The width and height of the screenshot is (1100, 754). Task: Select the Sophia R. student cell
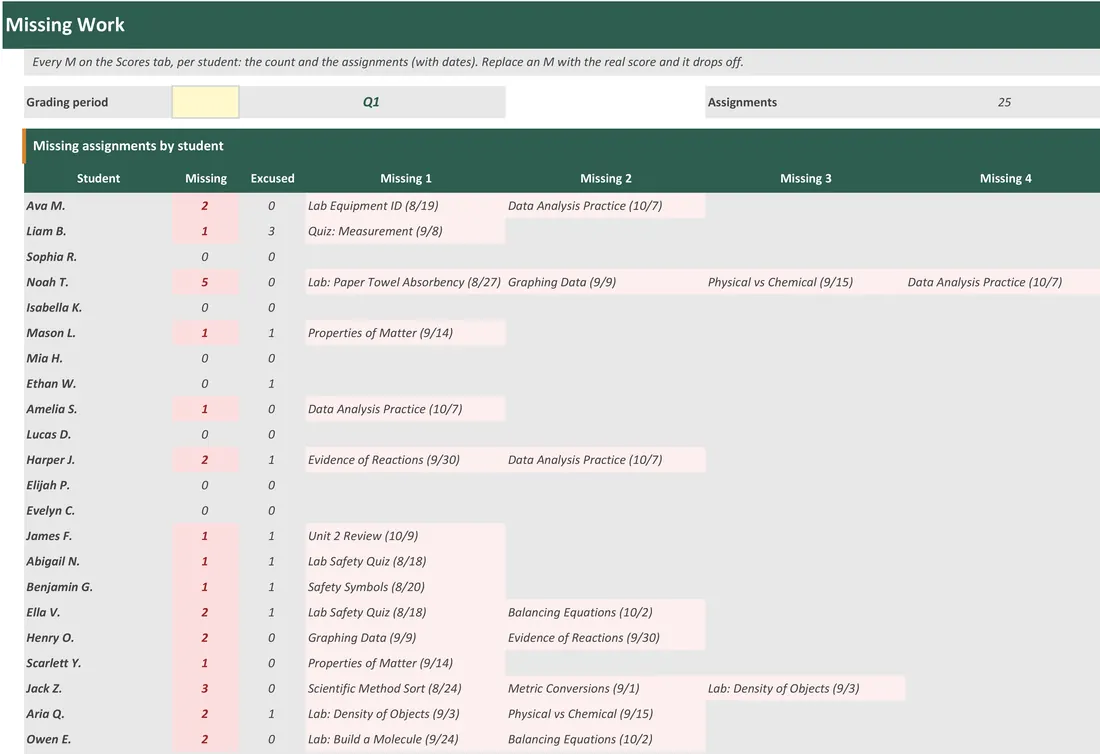click(98, 257)
